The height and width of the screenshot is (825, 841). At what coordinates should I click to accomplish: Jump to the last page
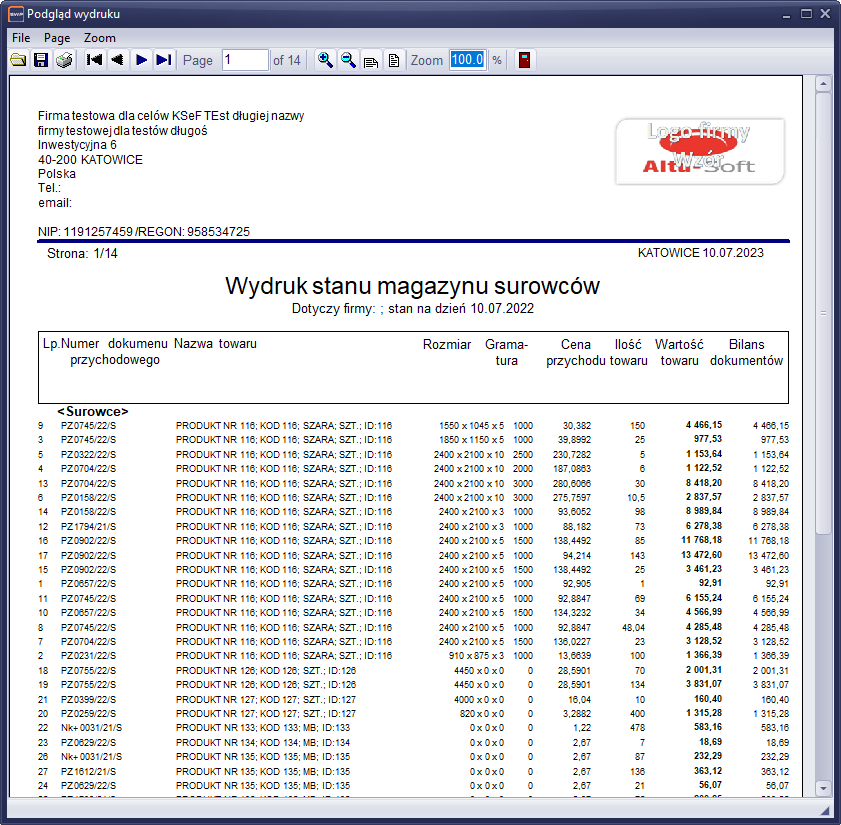164,60
